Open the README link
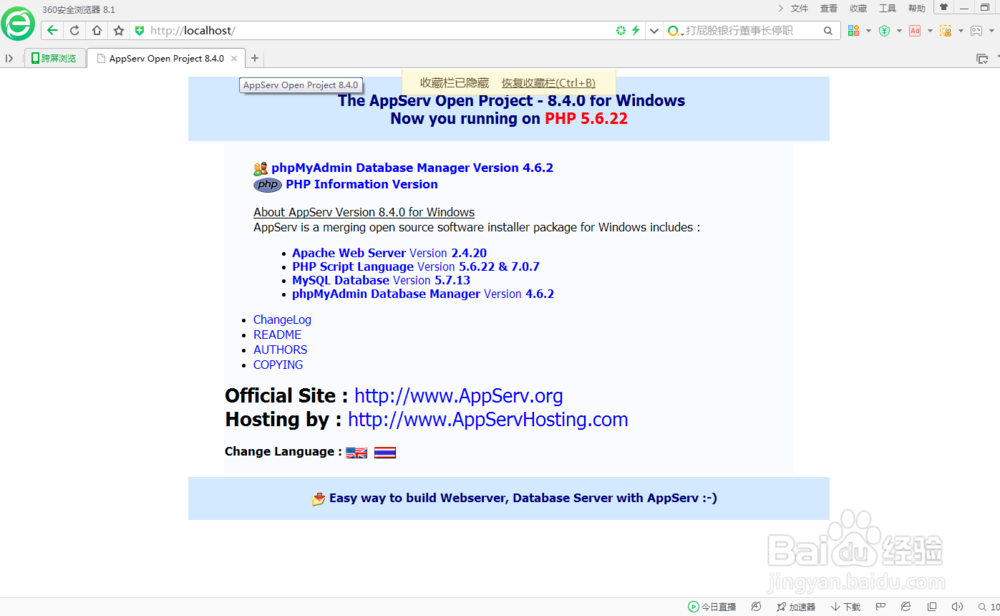This screenshot has width=1000, height=616. click(277, 335)
